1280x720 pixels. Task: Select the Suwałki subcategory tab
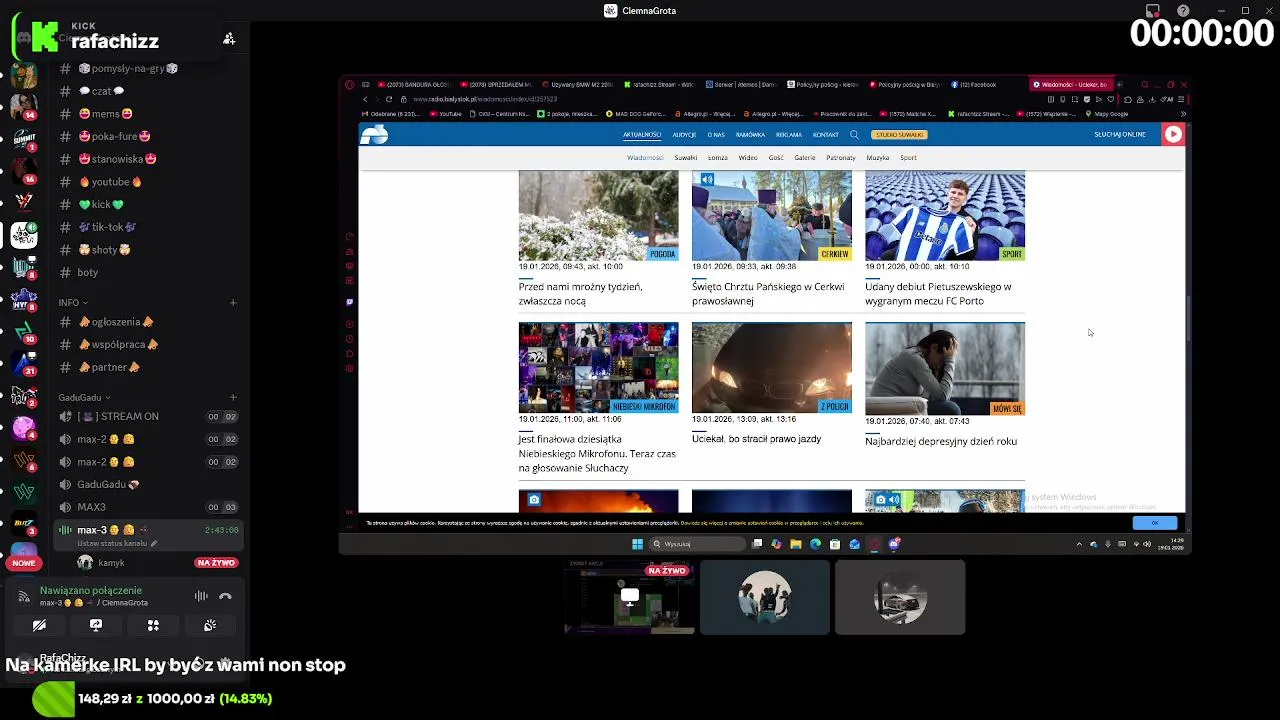click(685, 158)
